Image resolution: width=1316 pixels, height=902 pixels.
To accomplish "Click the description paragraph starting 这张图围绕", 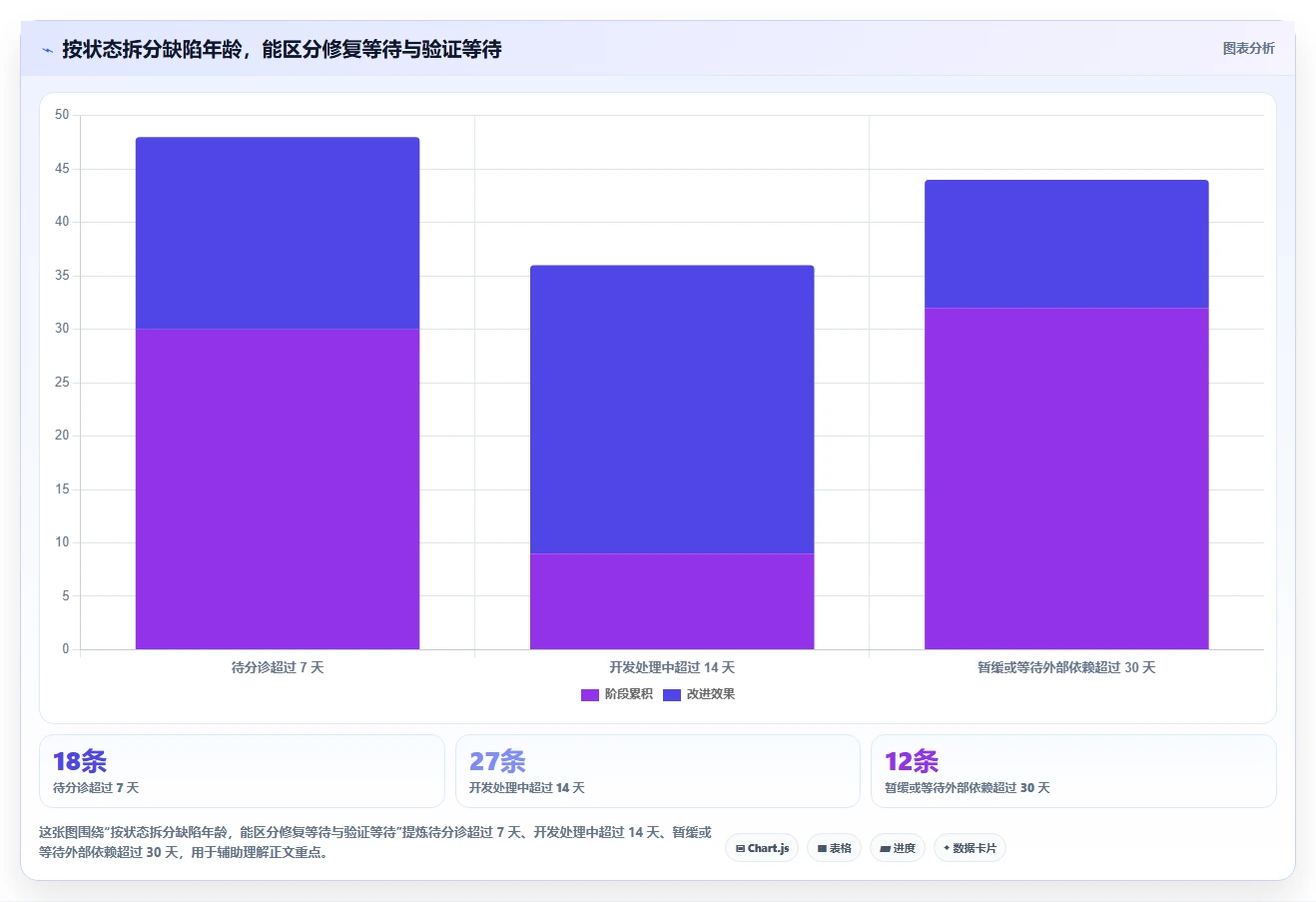I will coord(375,842).
